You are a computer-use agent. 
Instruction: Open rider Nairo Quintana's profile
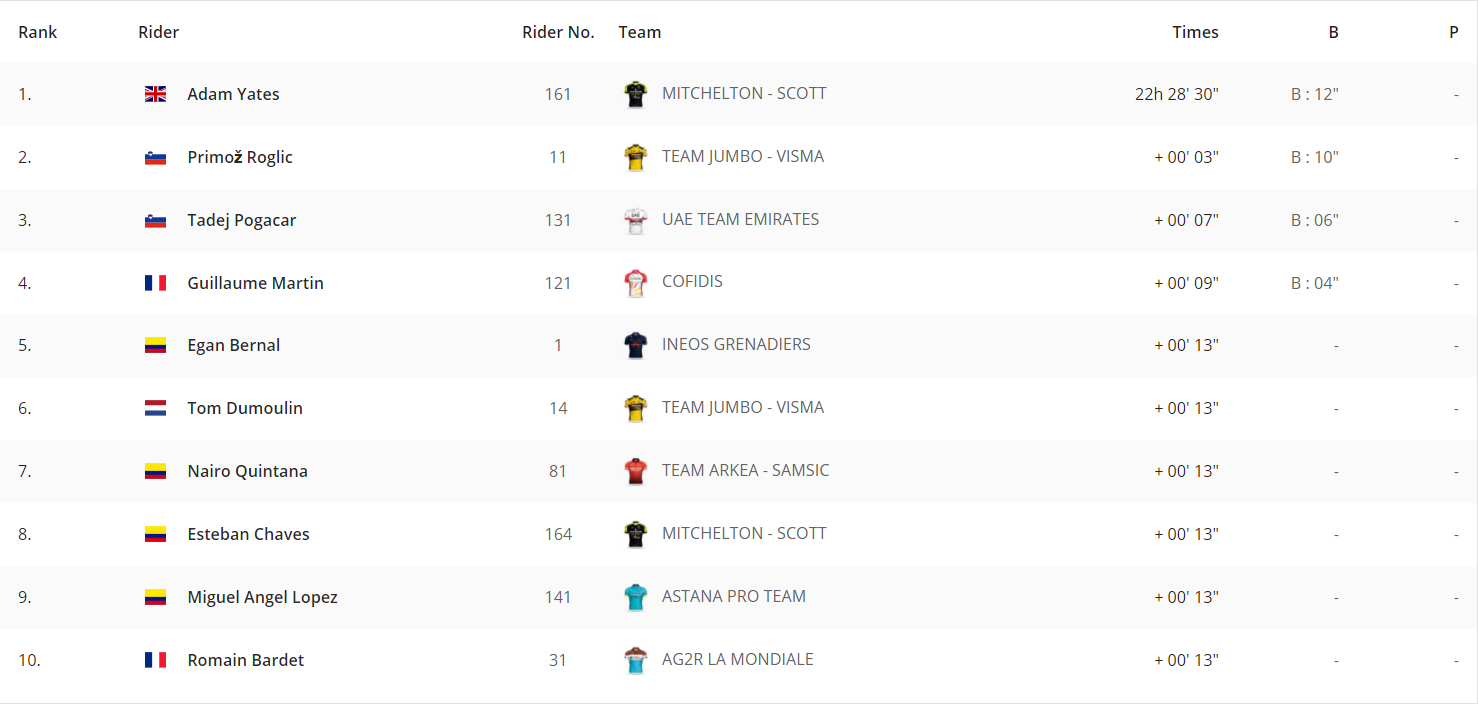[248, 471]
